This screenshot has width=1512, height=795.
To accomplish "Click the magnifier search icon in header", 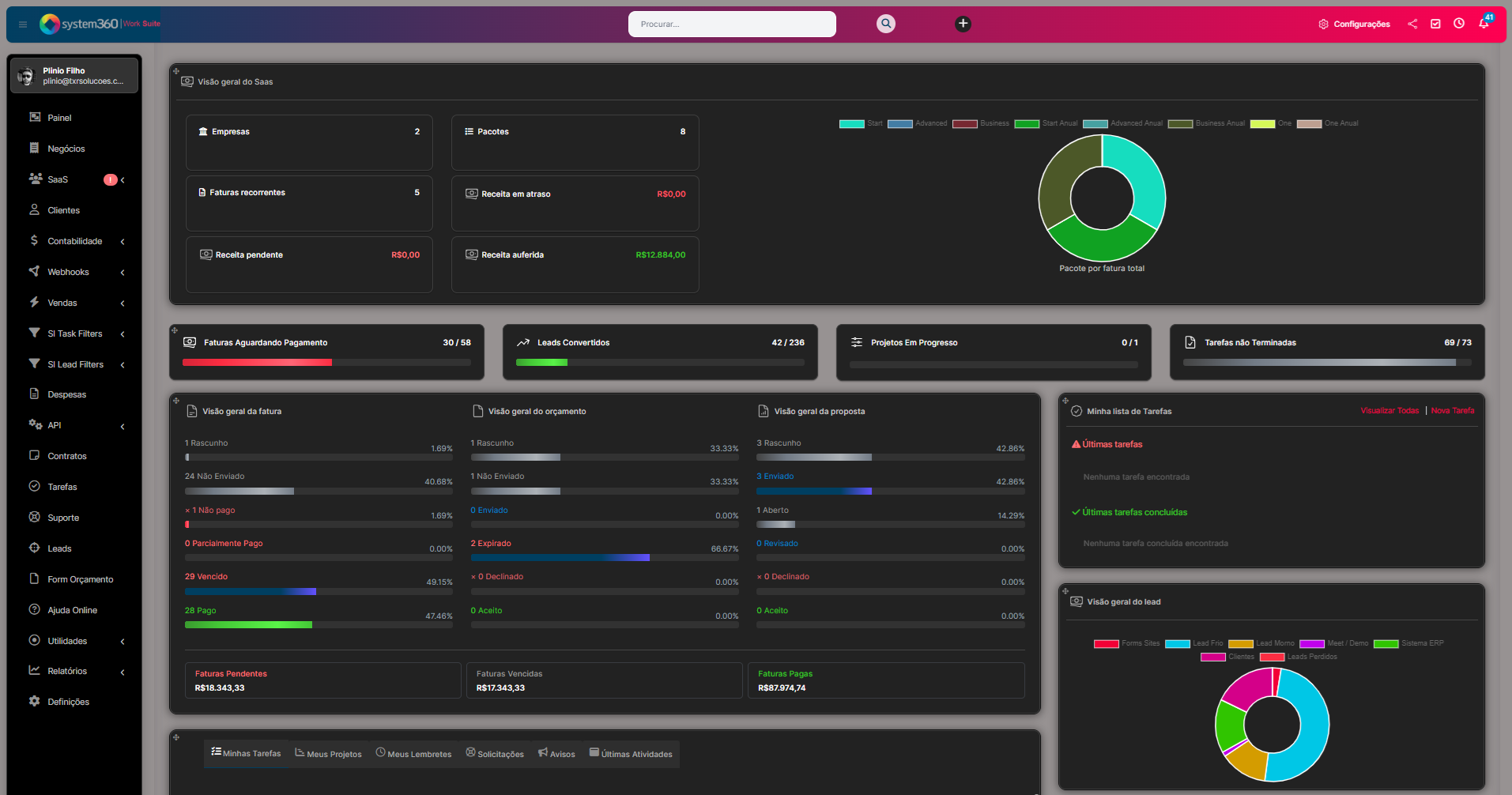I will point(886,24).
